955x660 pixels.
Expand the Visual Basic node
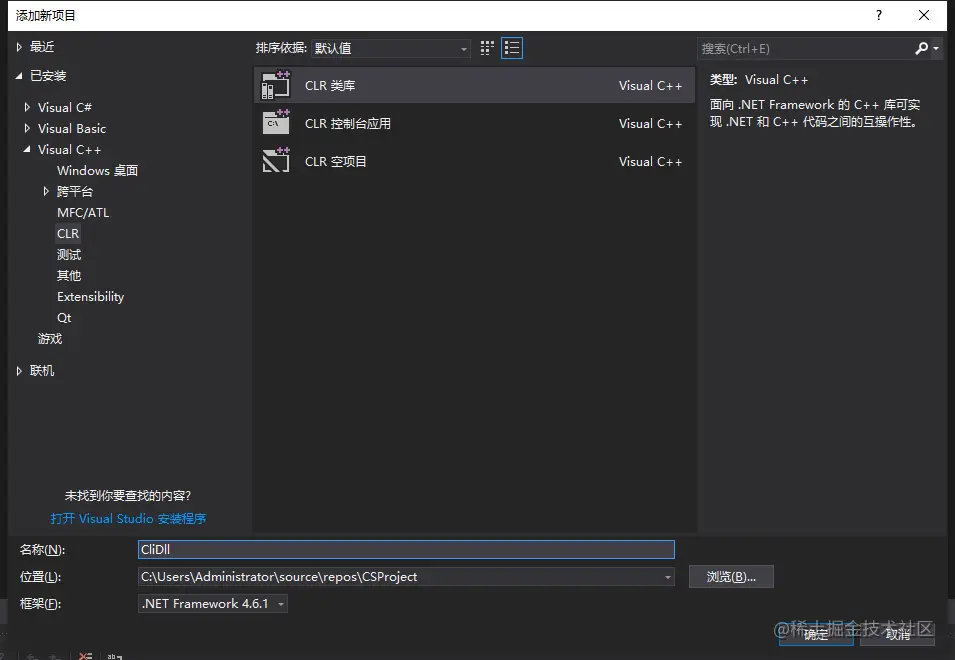coord(27,128)
